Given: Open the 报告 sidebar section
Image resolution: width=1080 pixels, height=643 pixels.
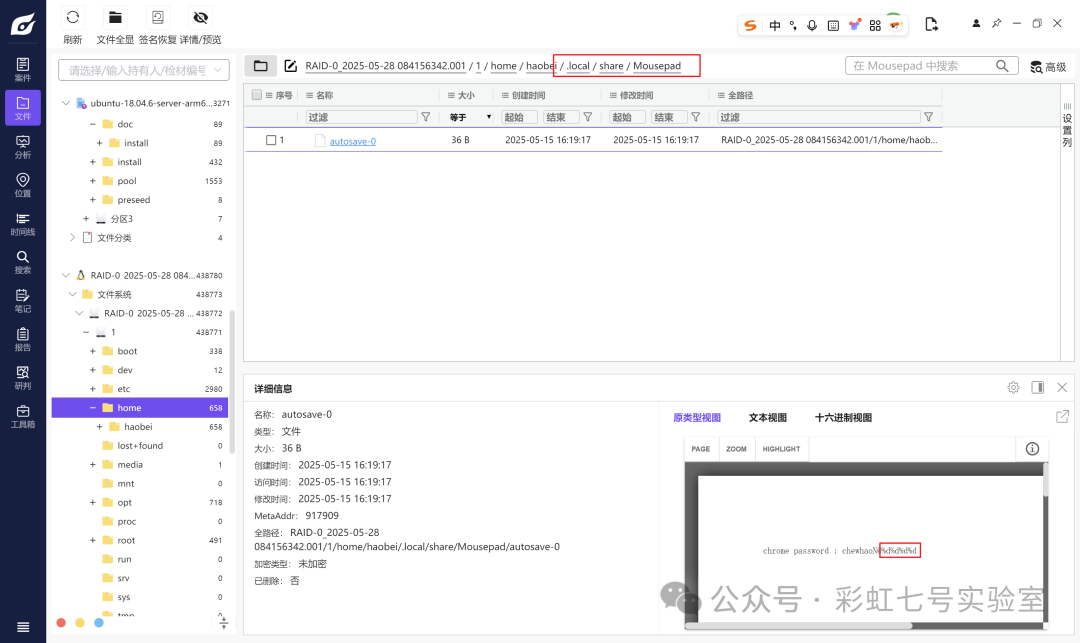Looking at the screenshot, I should click(23, 339).
